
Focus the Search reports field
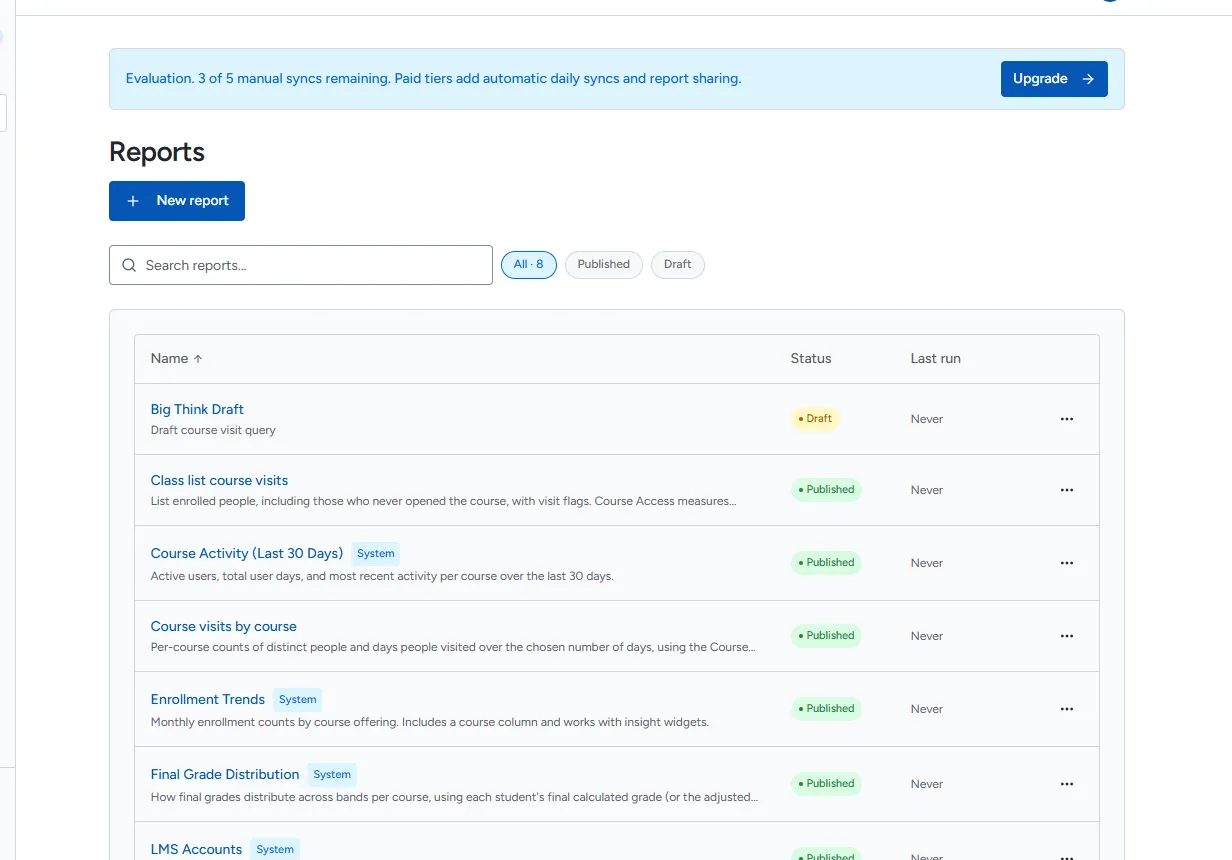pyautogui.click(x=301, y=265)
